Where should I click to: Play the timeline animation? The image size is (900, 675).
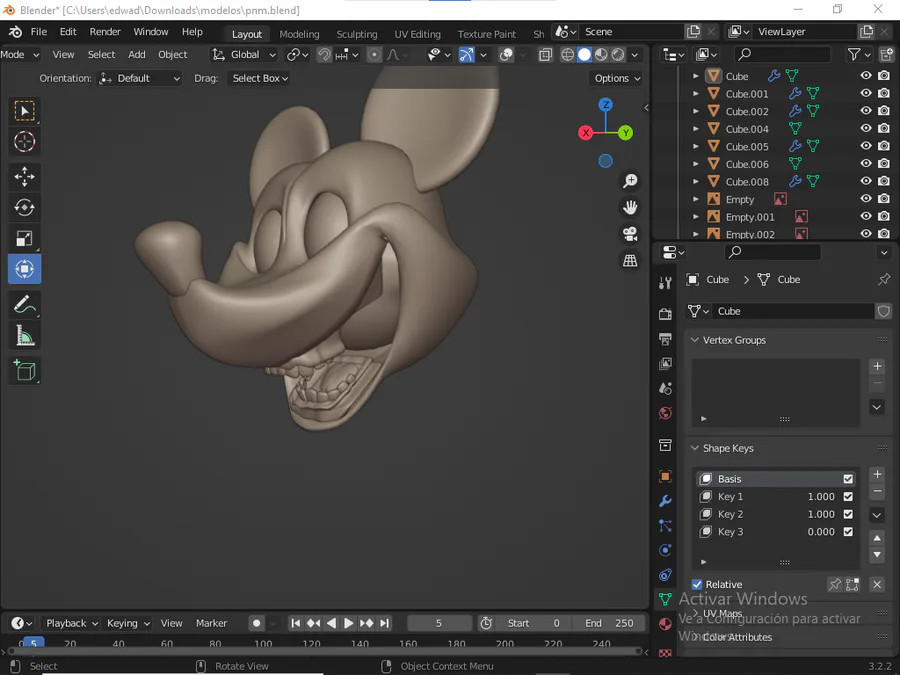pyautogui.click(x=348, y=623)
